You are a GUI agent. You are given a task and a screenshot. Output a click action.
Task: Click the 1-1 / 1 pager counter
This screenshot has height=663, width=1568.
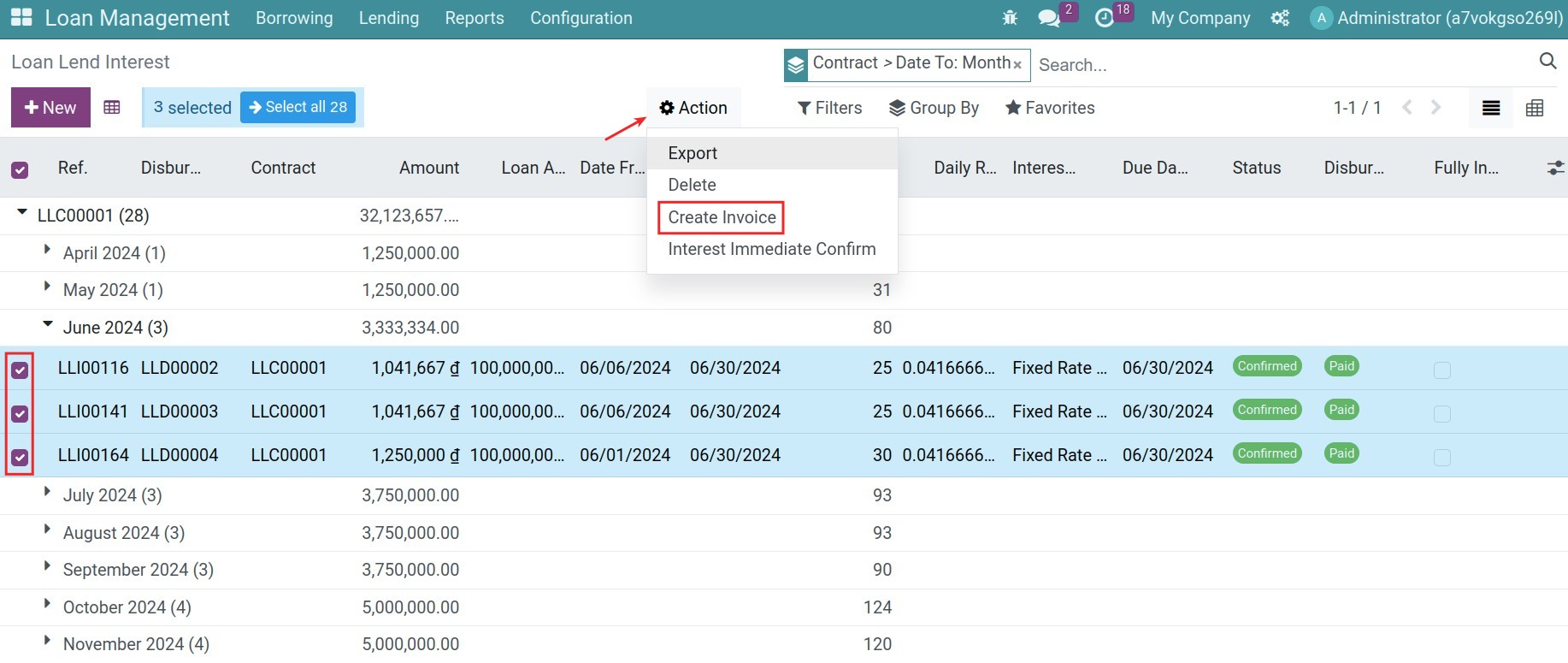pyautogui.click(x=1357, y=108)
